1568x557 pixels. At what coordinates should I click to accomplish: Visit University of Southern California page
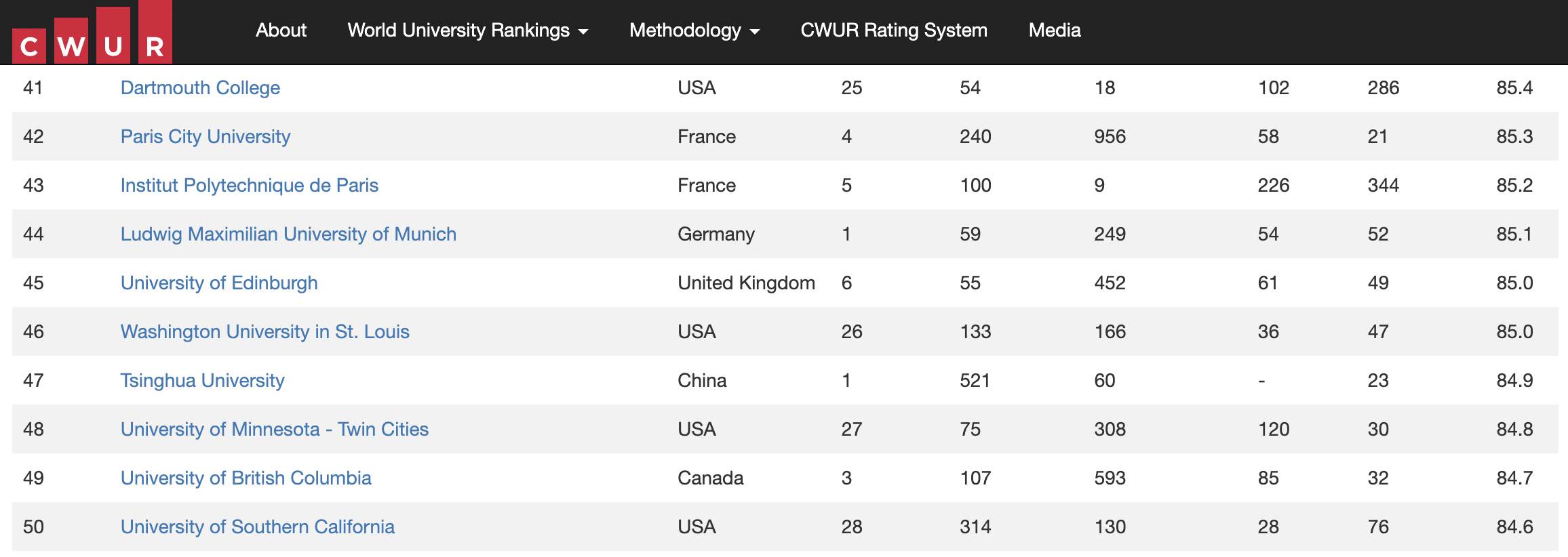[258, 527]
